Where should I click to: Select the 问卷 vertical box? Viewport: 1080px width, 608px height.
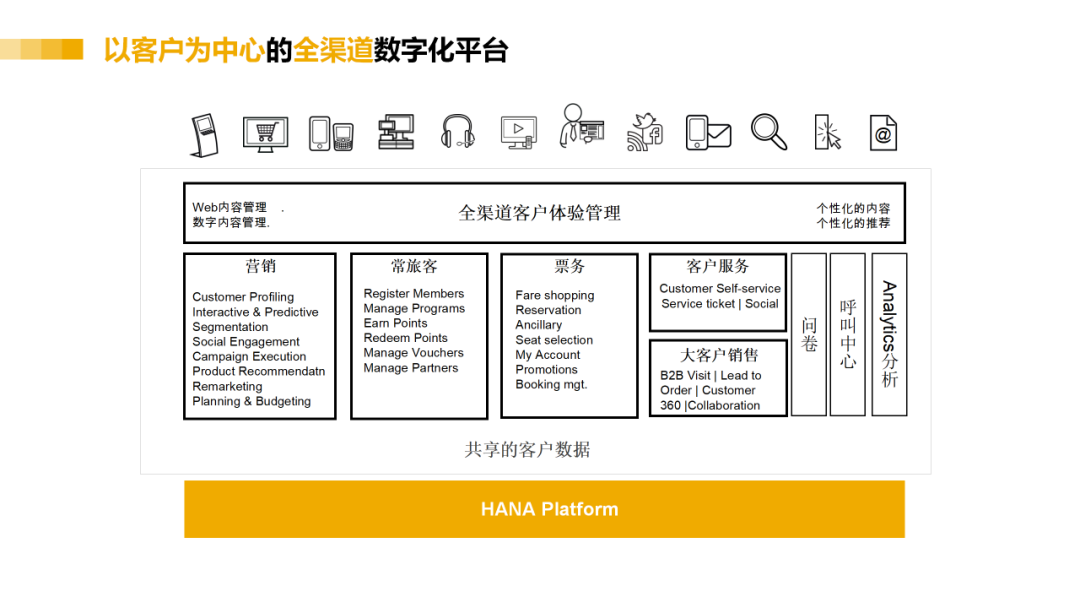tap(809, 335)
